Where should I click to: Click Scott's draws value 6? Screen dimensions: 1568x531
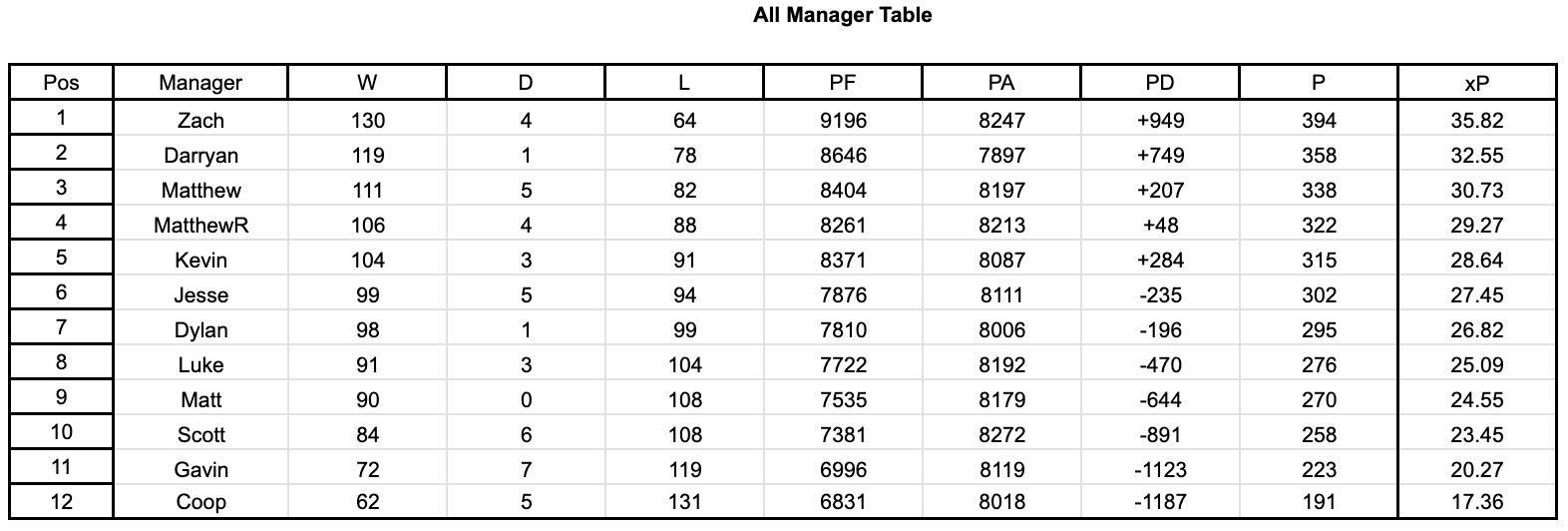click(x=526, y=435)
